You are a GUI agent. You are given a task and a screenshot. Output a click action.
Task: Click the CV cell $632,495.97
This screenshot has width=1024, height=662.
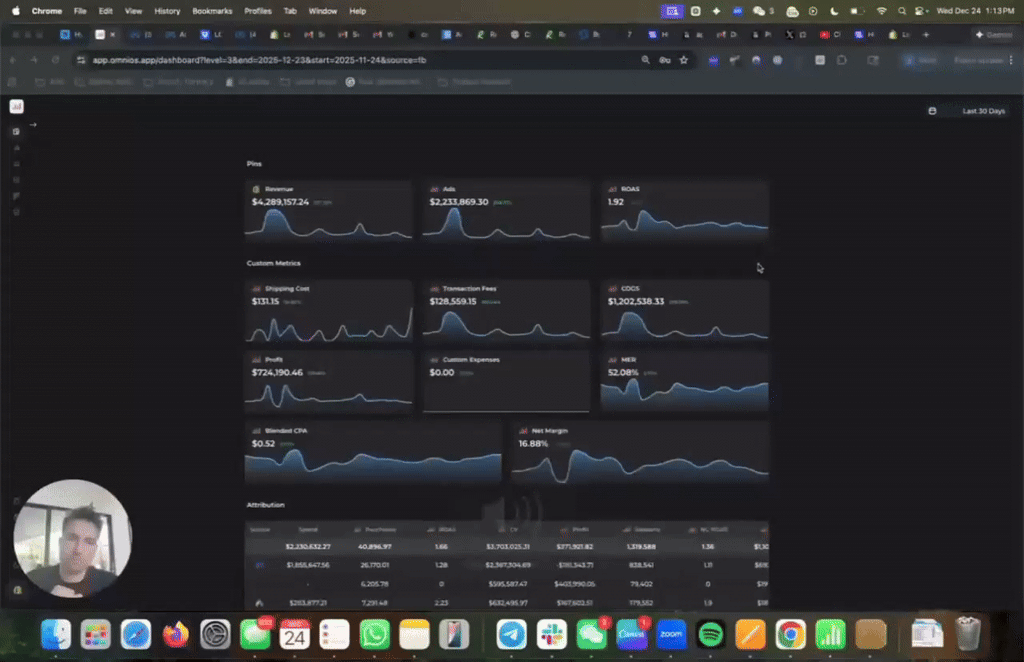pyautogui.click(x=507, y=603)
